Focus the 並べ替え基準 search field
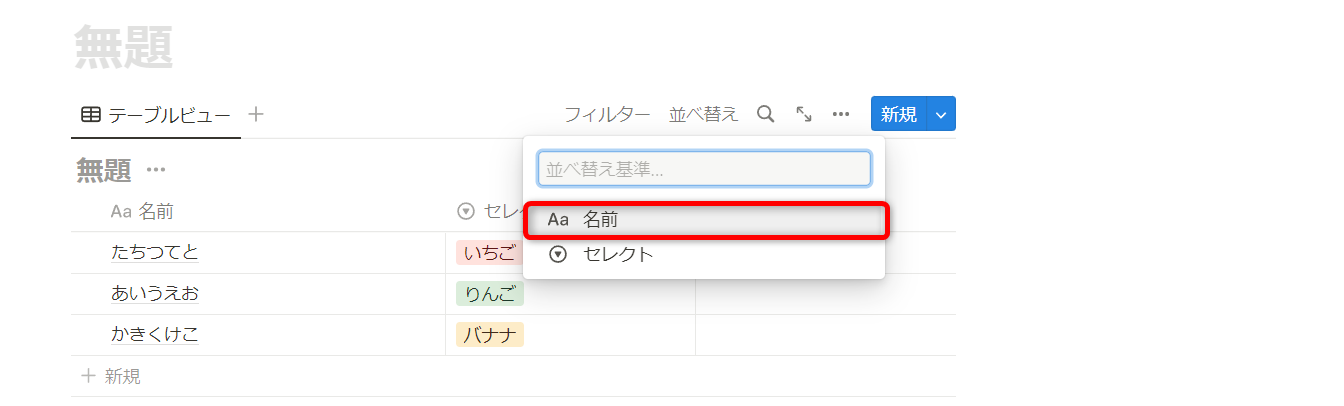This screenshot has height=406, width=1344. click(704, 169)
